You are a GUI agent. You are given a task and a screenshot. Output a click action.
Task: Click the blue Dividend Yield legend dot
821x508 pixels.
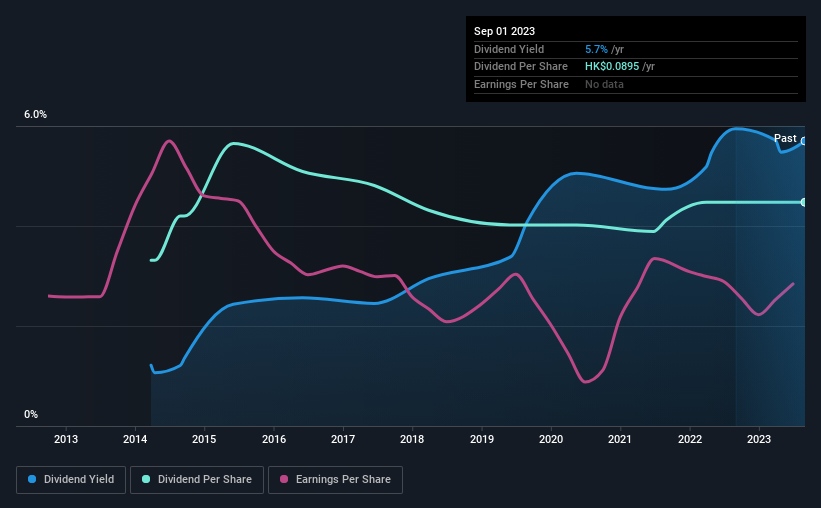point(32,479)
